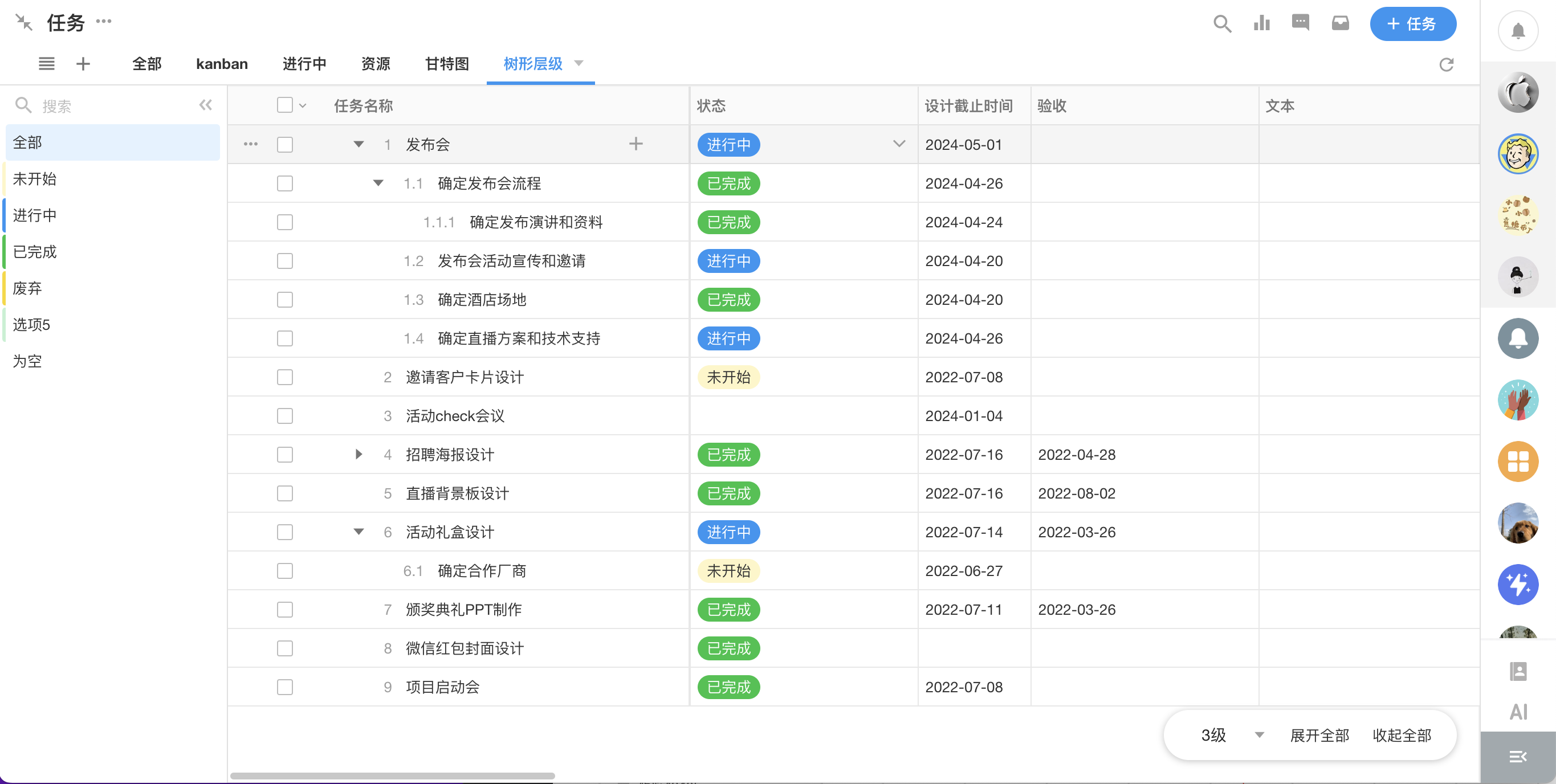Image resolution: width=1556 pixels, height=784 pixels.
Task: Open the 树形层级 tab dropdown arrow
Action: point(578,63)
